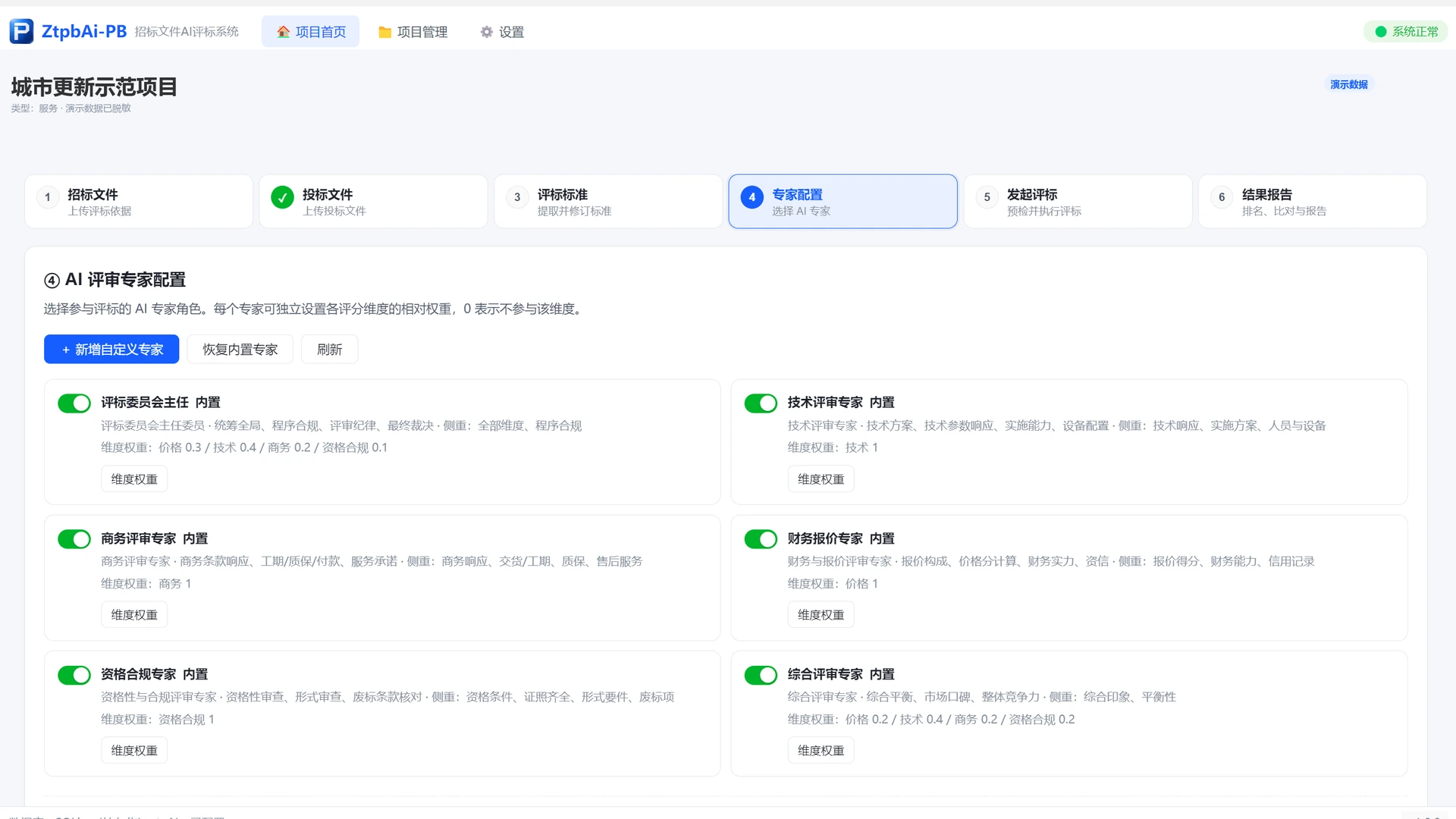Click the 演示数据 badge
The height and width of the screenshot is (819, 1456).
tap(1349, 85)
